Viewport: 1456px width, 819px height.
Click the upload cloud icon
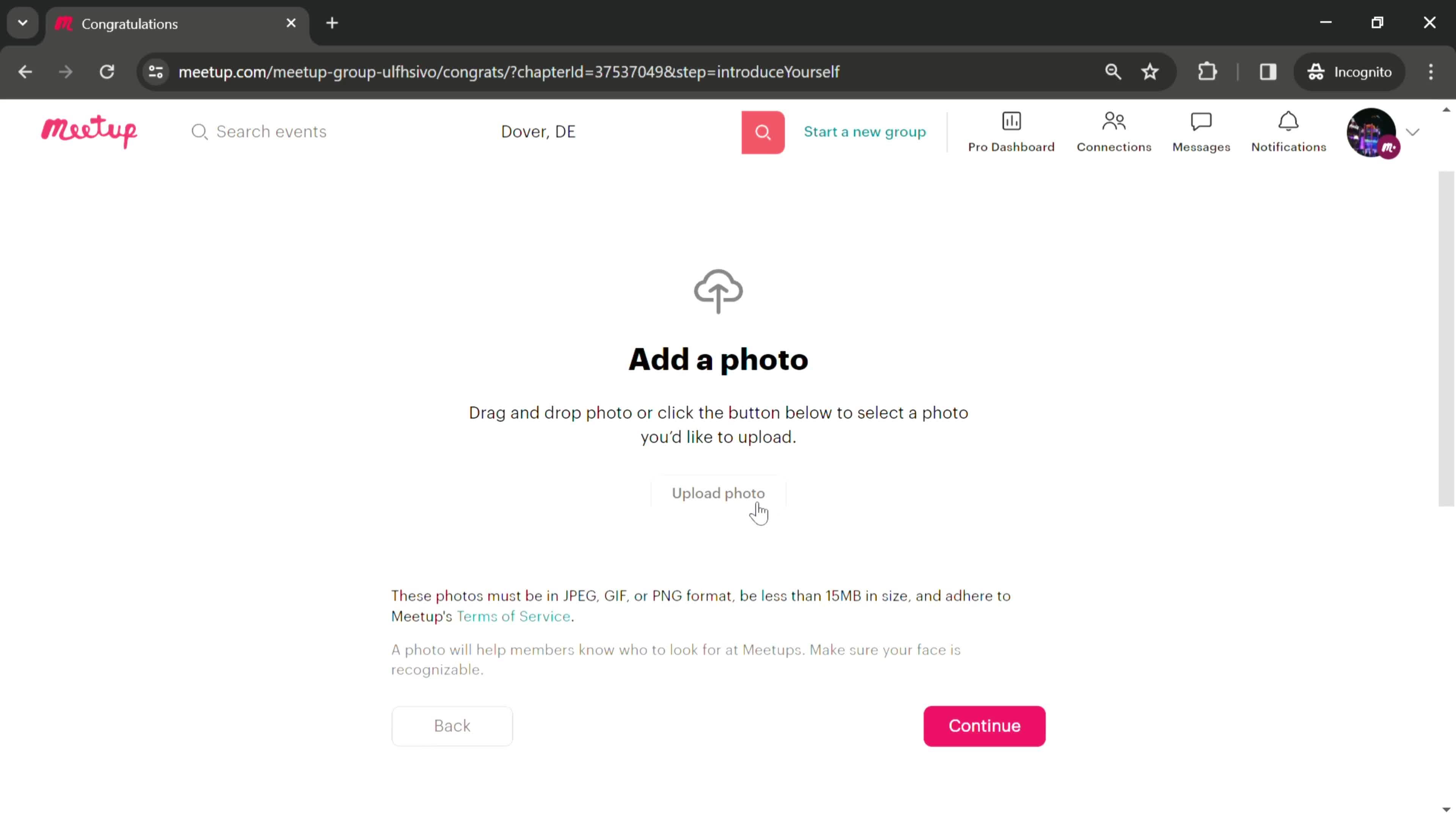pos(718,288)
